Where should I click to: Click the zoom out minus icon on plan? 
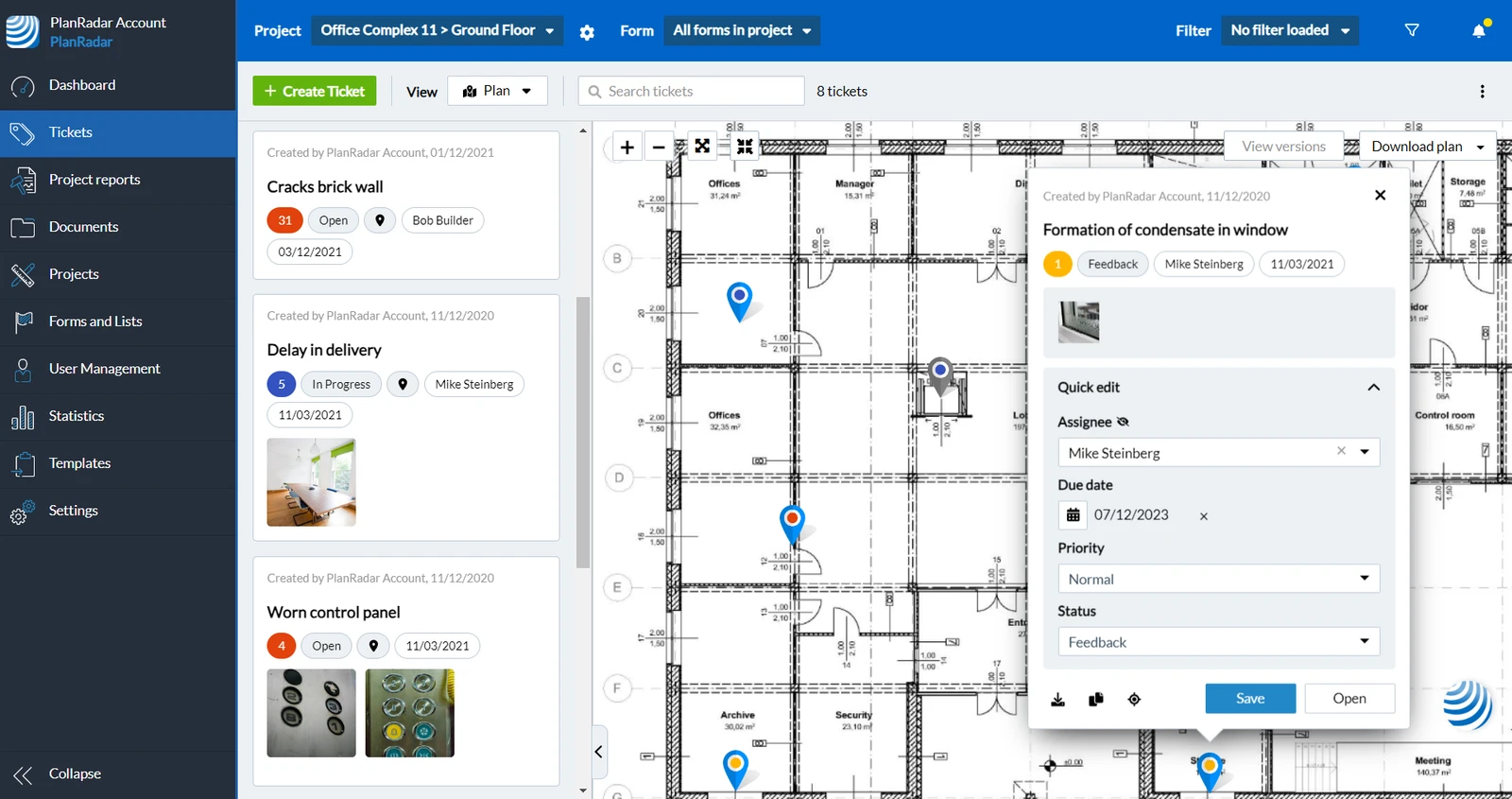point(659,147)
